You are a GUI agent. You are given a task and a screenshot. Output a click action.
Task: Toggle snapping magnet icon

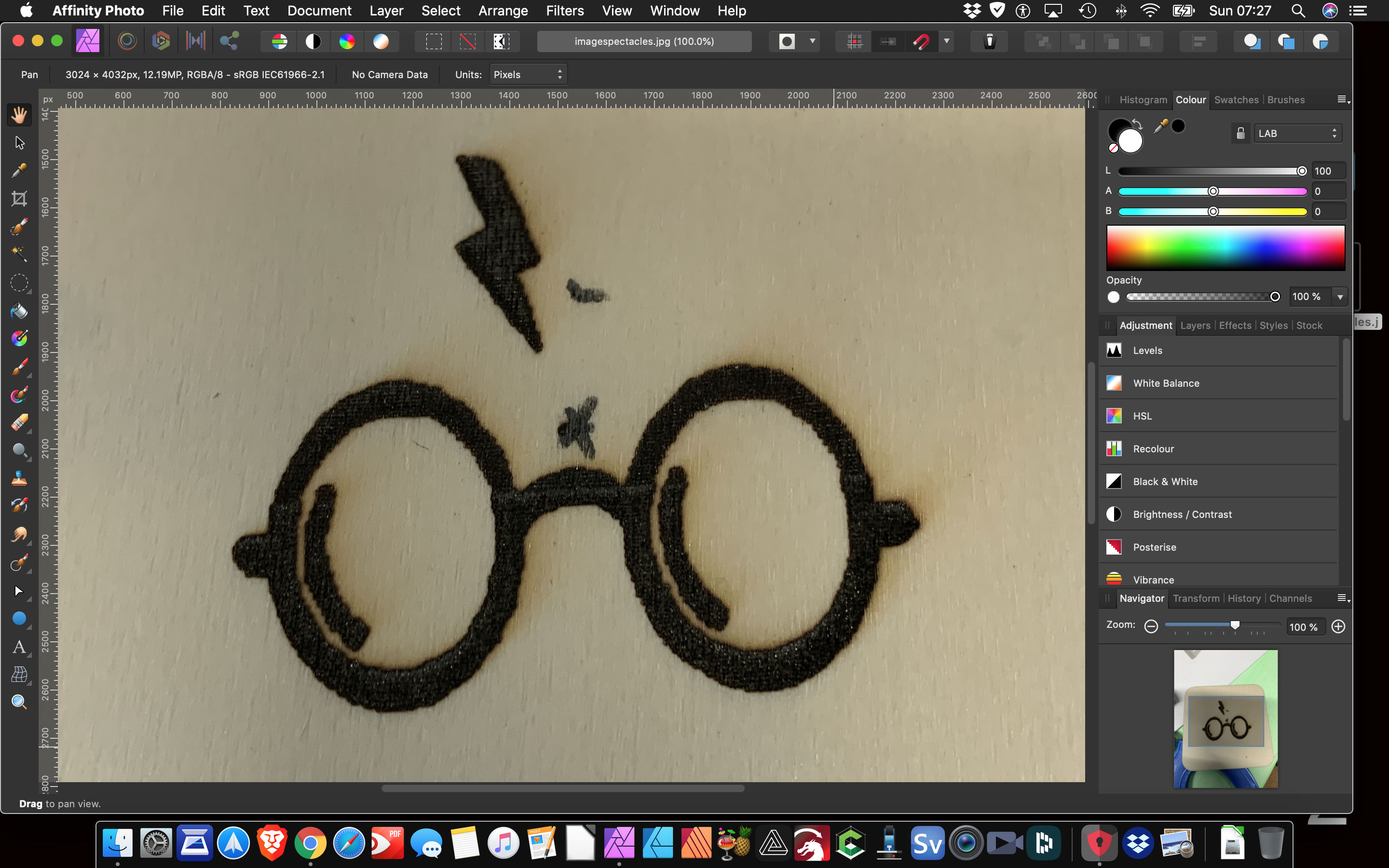point(921,41)
